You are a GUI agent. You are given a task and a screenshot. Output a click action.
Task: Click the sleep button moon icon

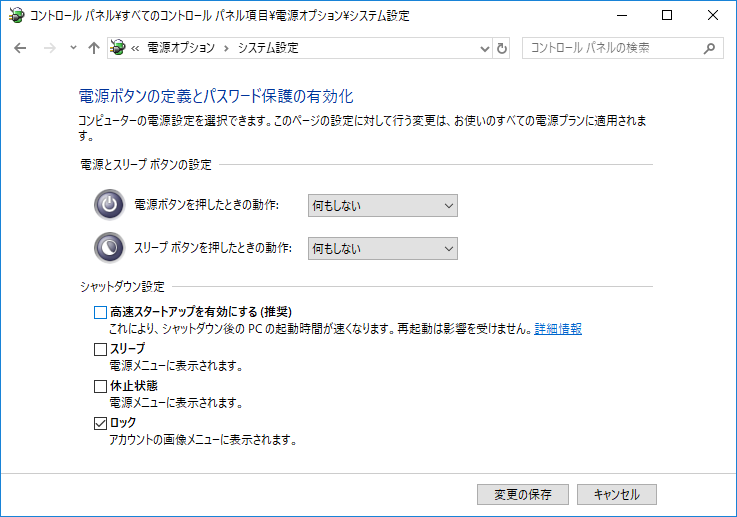point(110,248)
